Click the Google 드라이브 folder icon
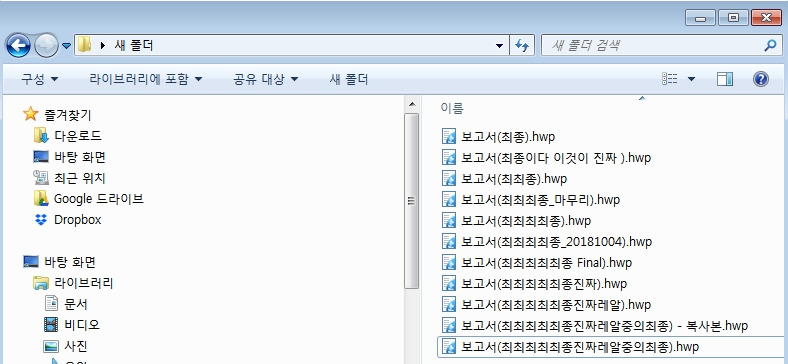The height and width of the screenshot is (364, 788). (x=41, y=199)
